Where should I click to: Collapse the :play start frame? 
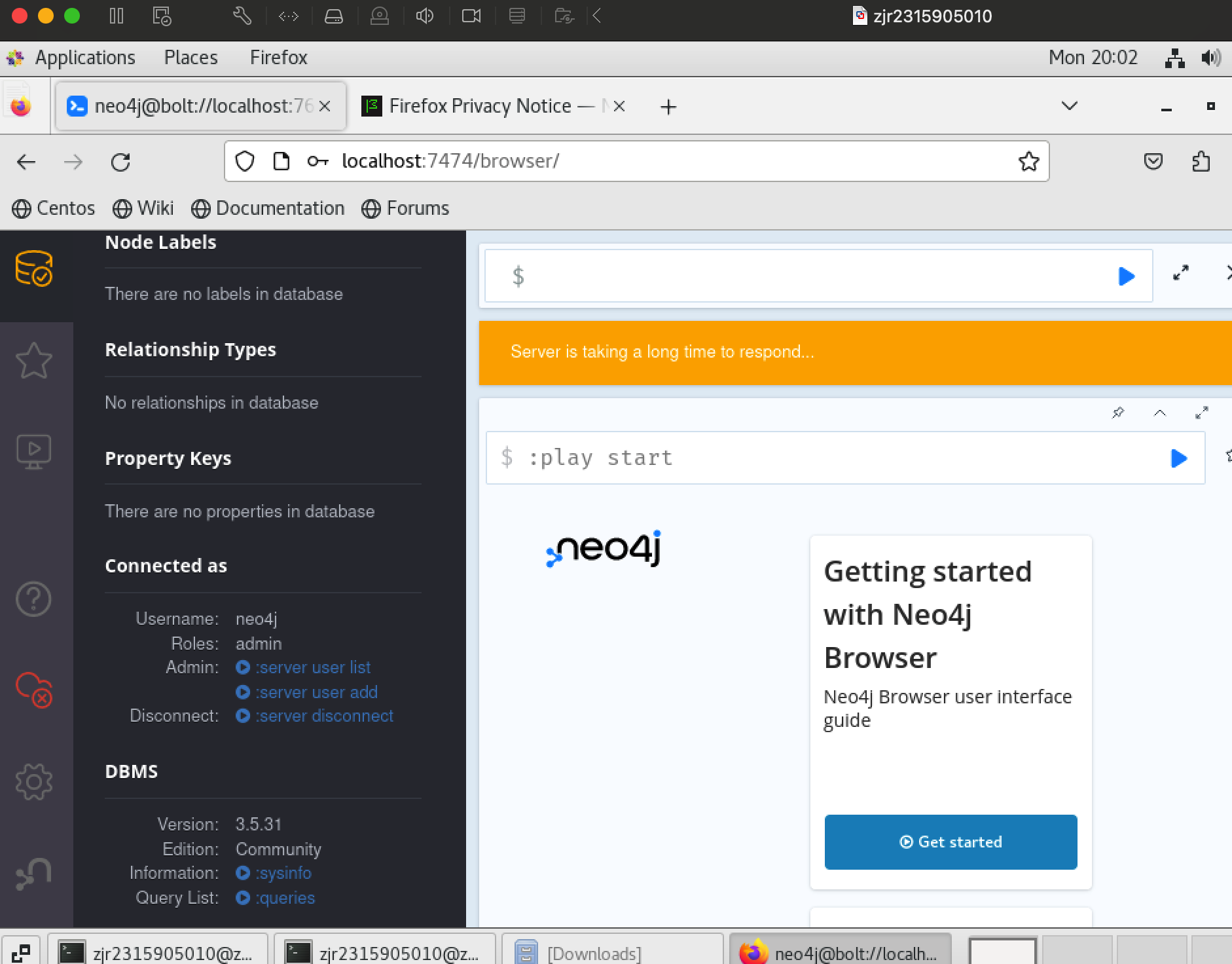[1160, 413]
